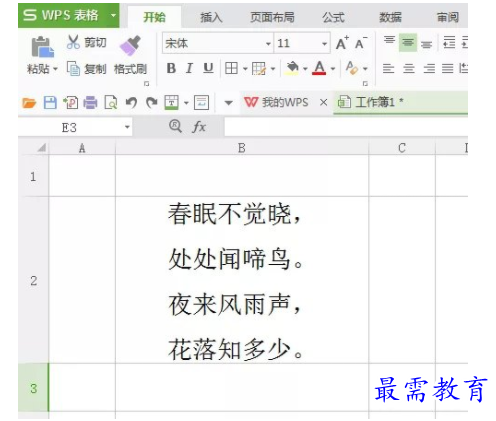
Task: Open clipboard group dialog launcher
Action: [x=146, y=83]
